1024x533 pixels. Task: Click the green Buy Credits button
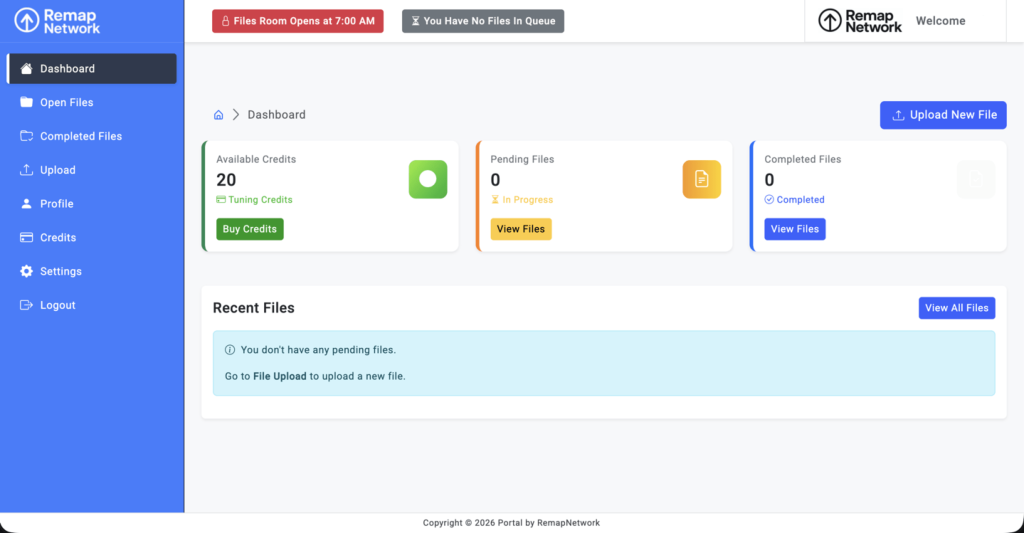249,229
